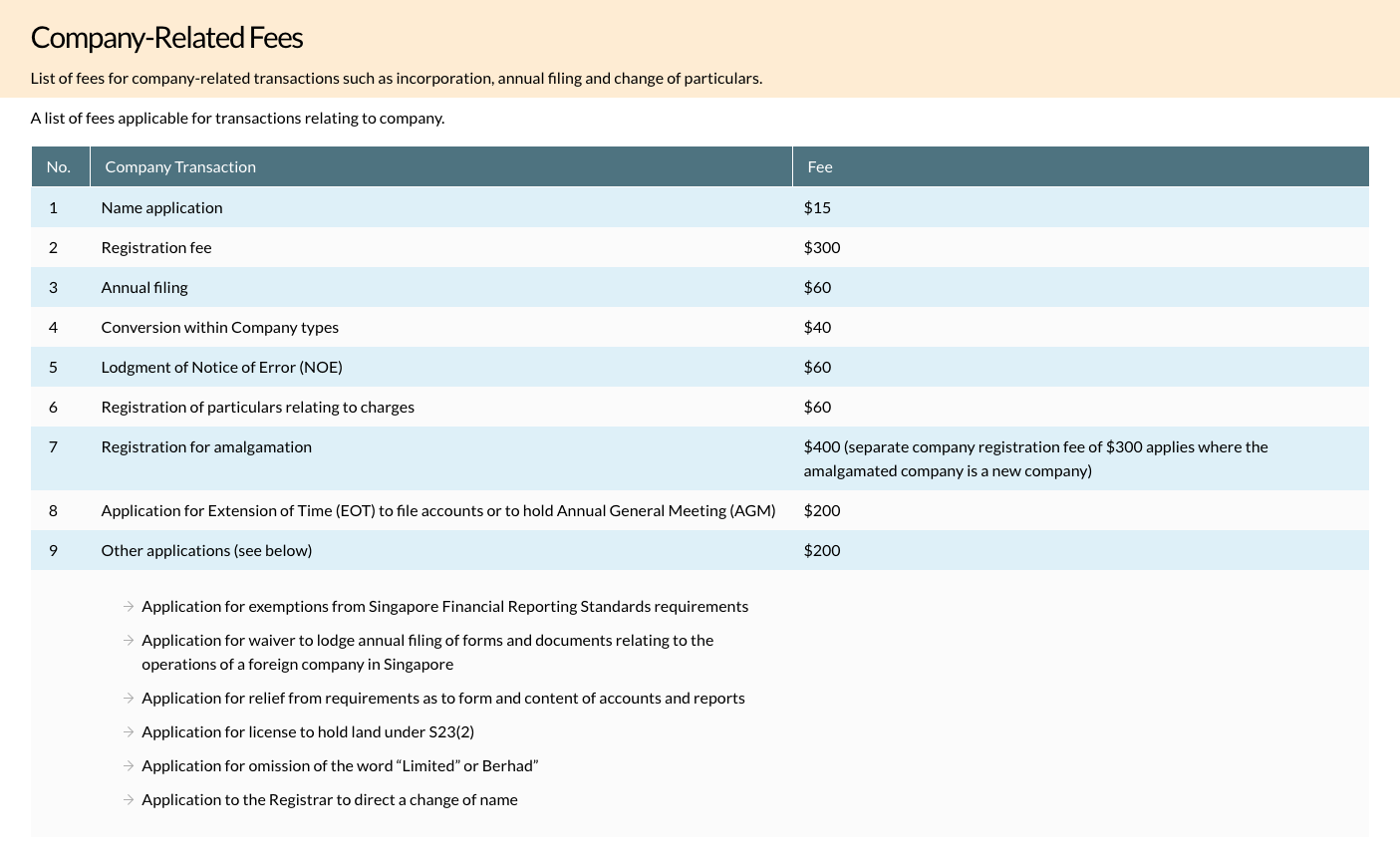The height and width of the screenshot is (861, 1400).
Task: Select the $40 fee value
Action: (x=817, y=328)
